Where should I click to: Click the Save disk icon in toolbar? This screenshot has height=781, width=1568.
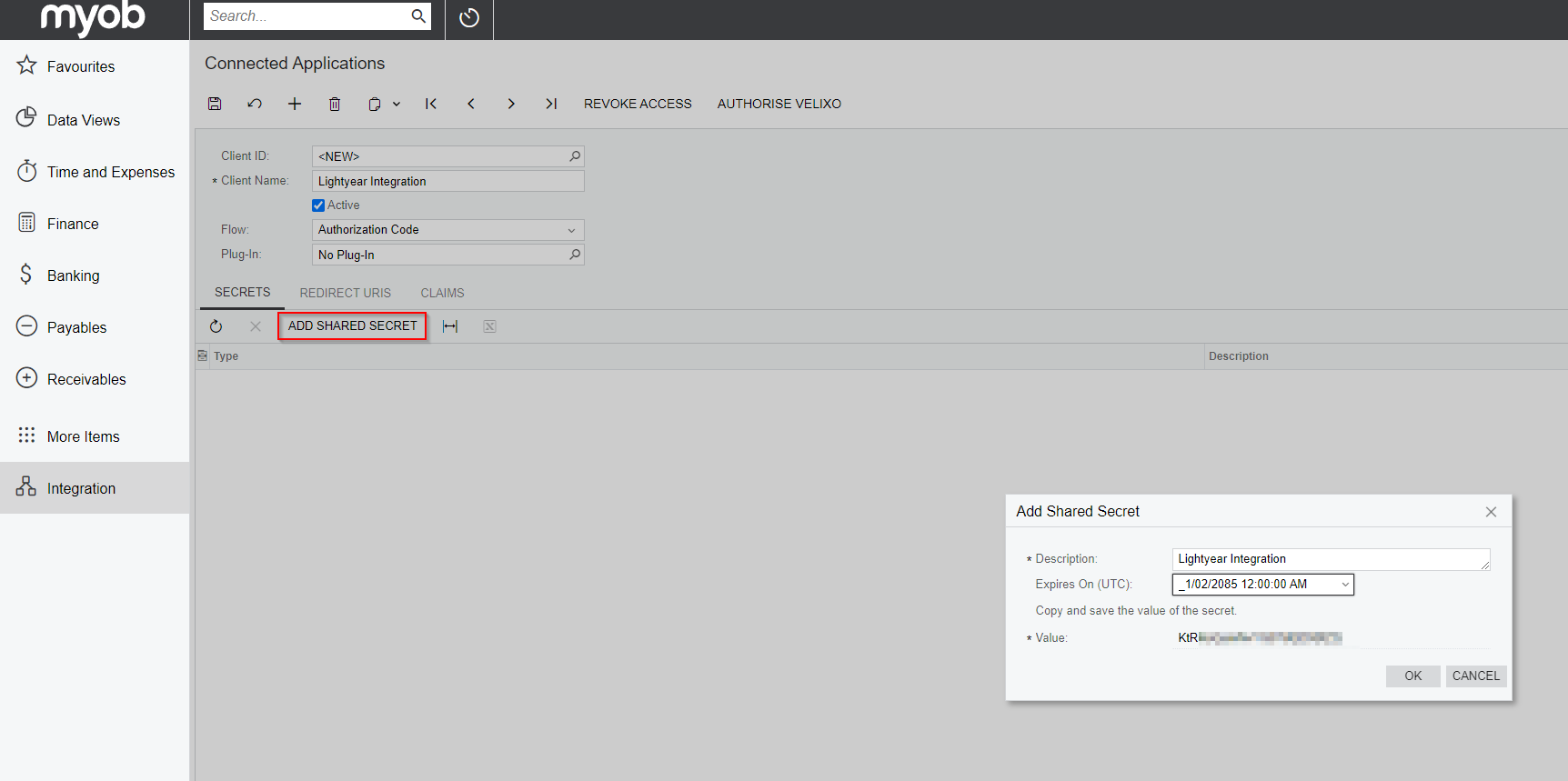click(215, 104)
